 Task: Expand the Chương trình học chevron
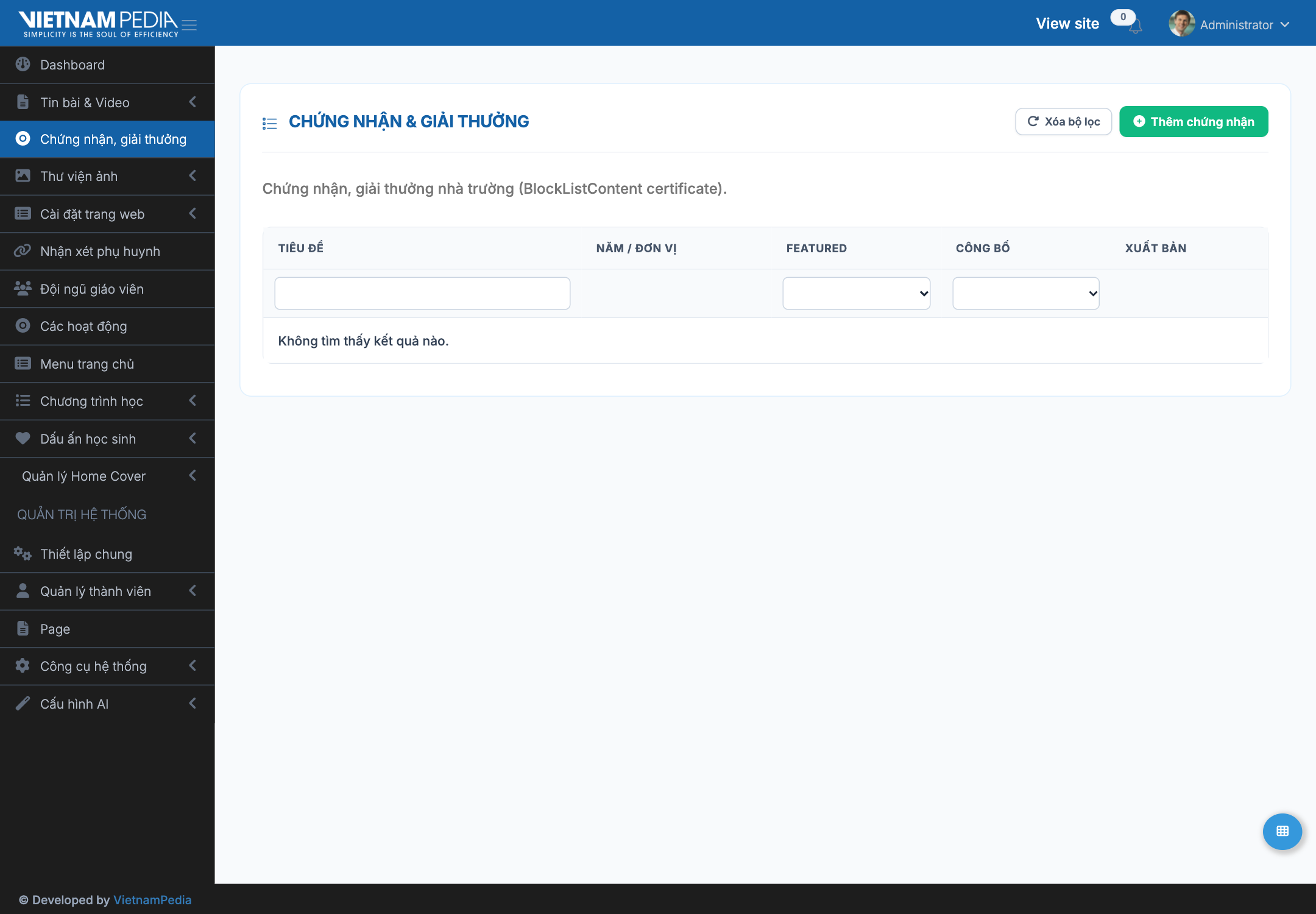click(x=193, y=400)
